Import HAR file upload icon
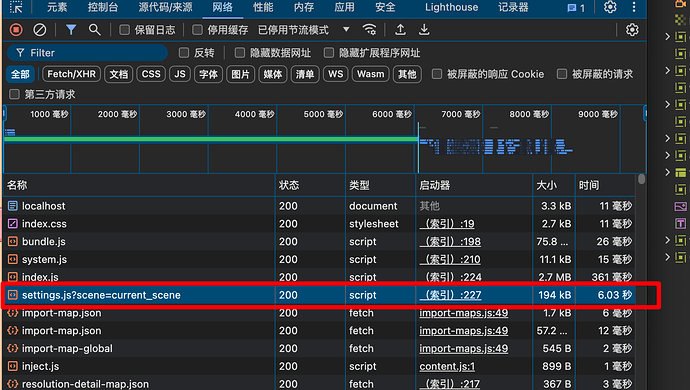The height and width of the screenshot is (390, 690). [x=400, y=30]
